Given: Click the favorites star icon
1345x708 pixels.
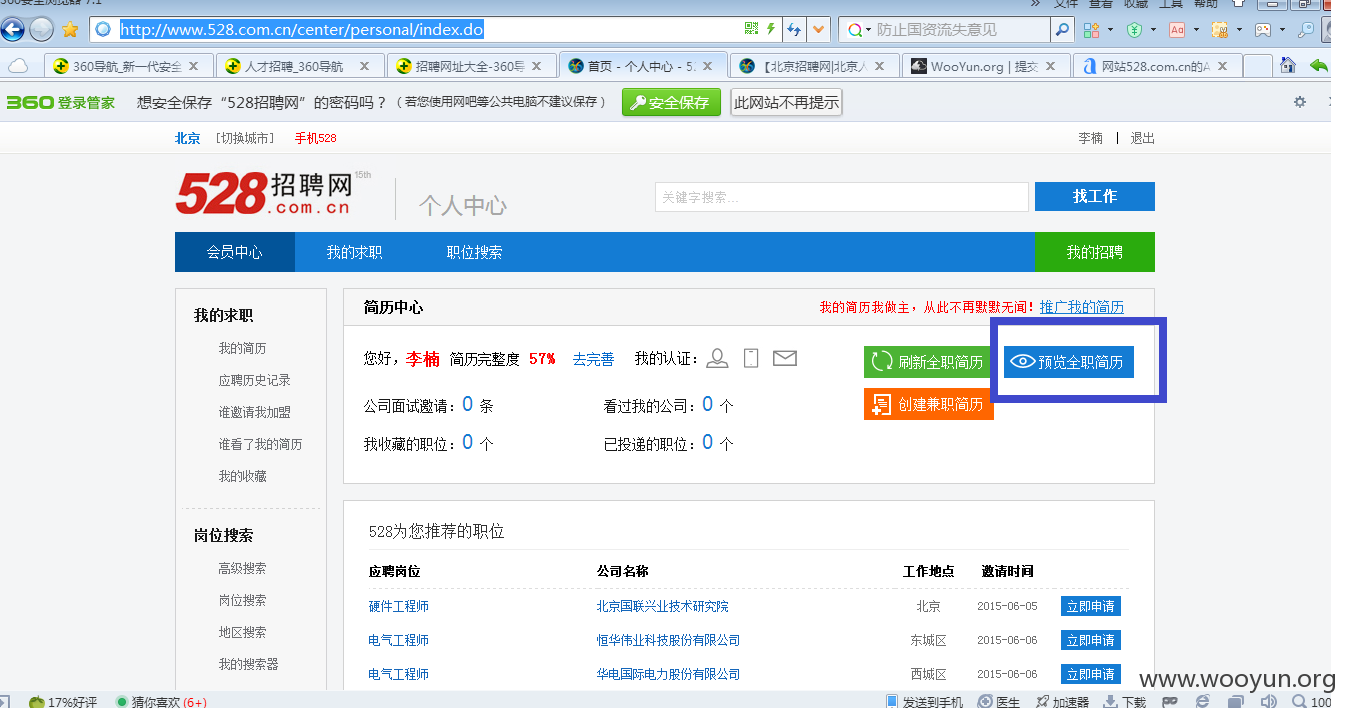Looking at the screenshot, I should click(70, 29).
